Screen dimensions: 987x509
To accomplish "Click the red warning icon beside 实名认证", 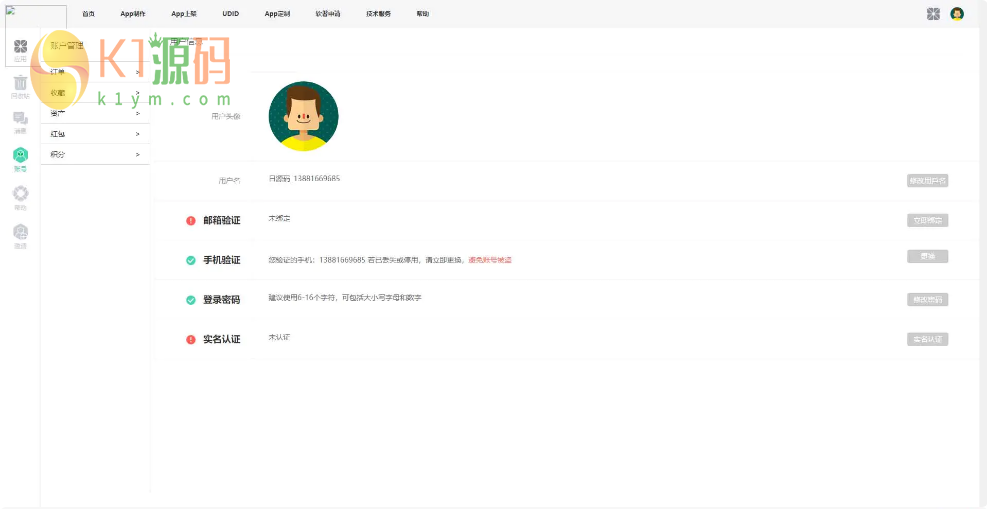I will tap(191, 340).
